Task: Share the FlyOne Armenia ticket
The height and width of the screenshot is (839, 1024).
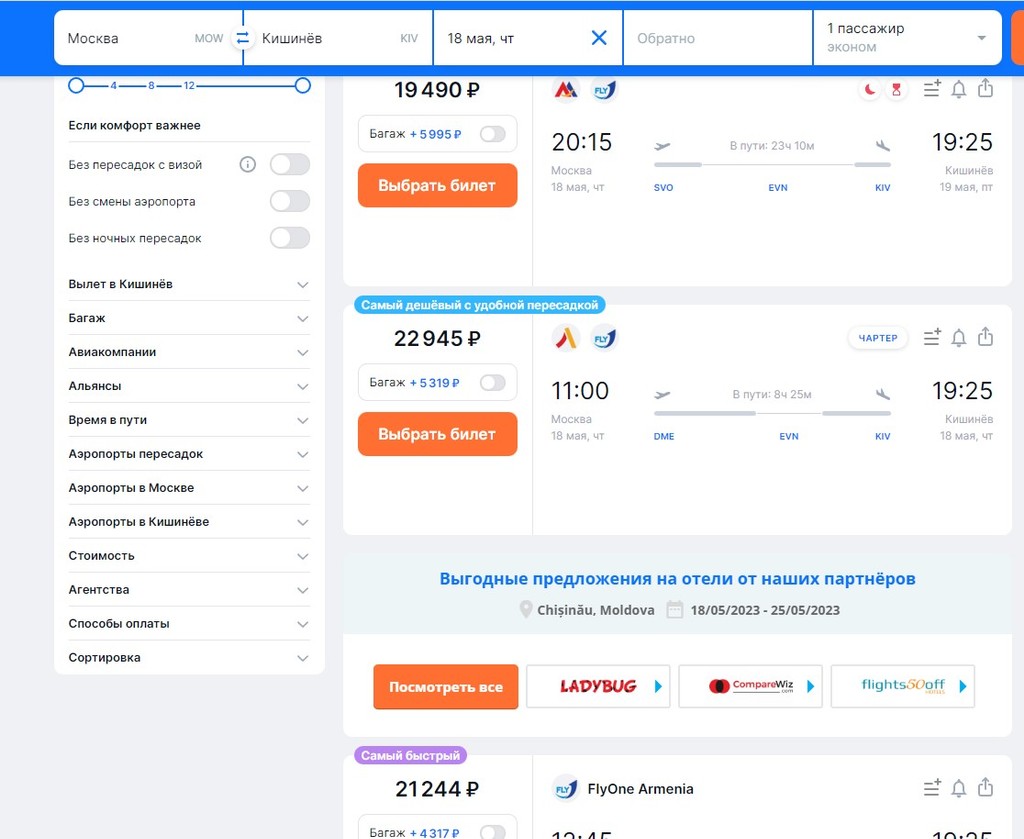Action: click(x=985, y=787)
